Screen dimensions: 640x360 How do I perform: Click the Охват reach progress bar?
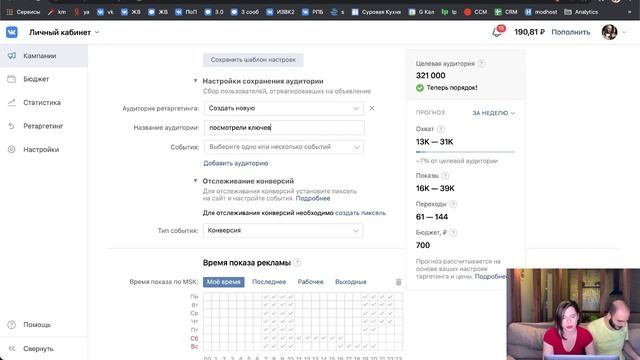click(465, 152)
